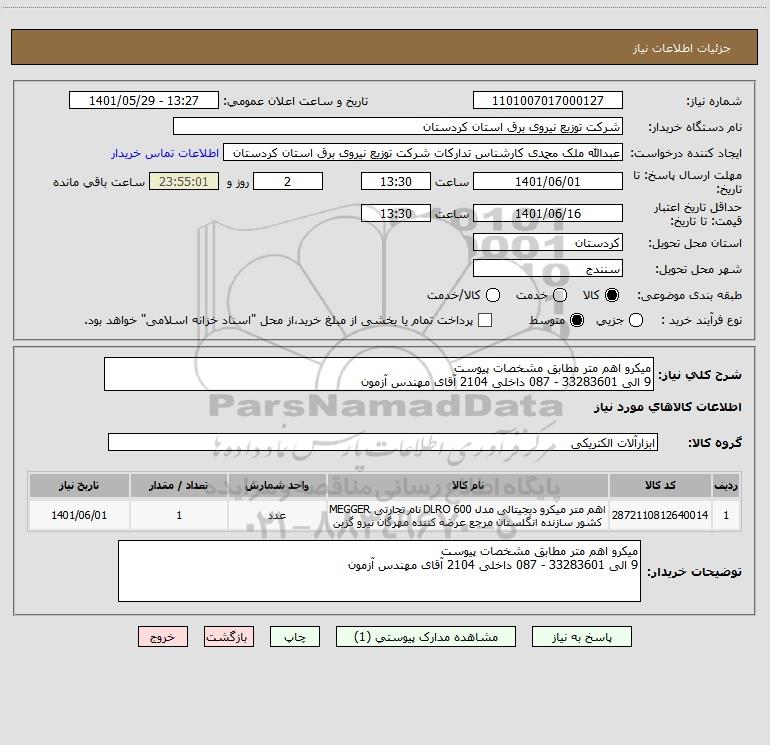Click the delivery province field کردستان

click(x=548, y=243)
